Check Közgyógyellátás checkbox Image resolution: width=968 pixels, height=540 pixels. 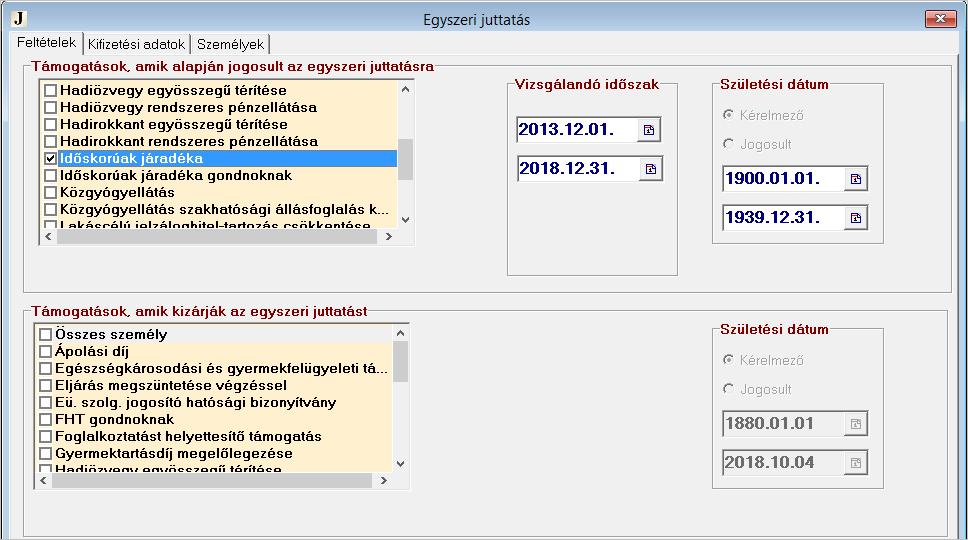coord(51,193)
